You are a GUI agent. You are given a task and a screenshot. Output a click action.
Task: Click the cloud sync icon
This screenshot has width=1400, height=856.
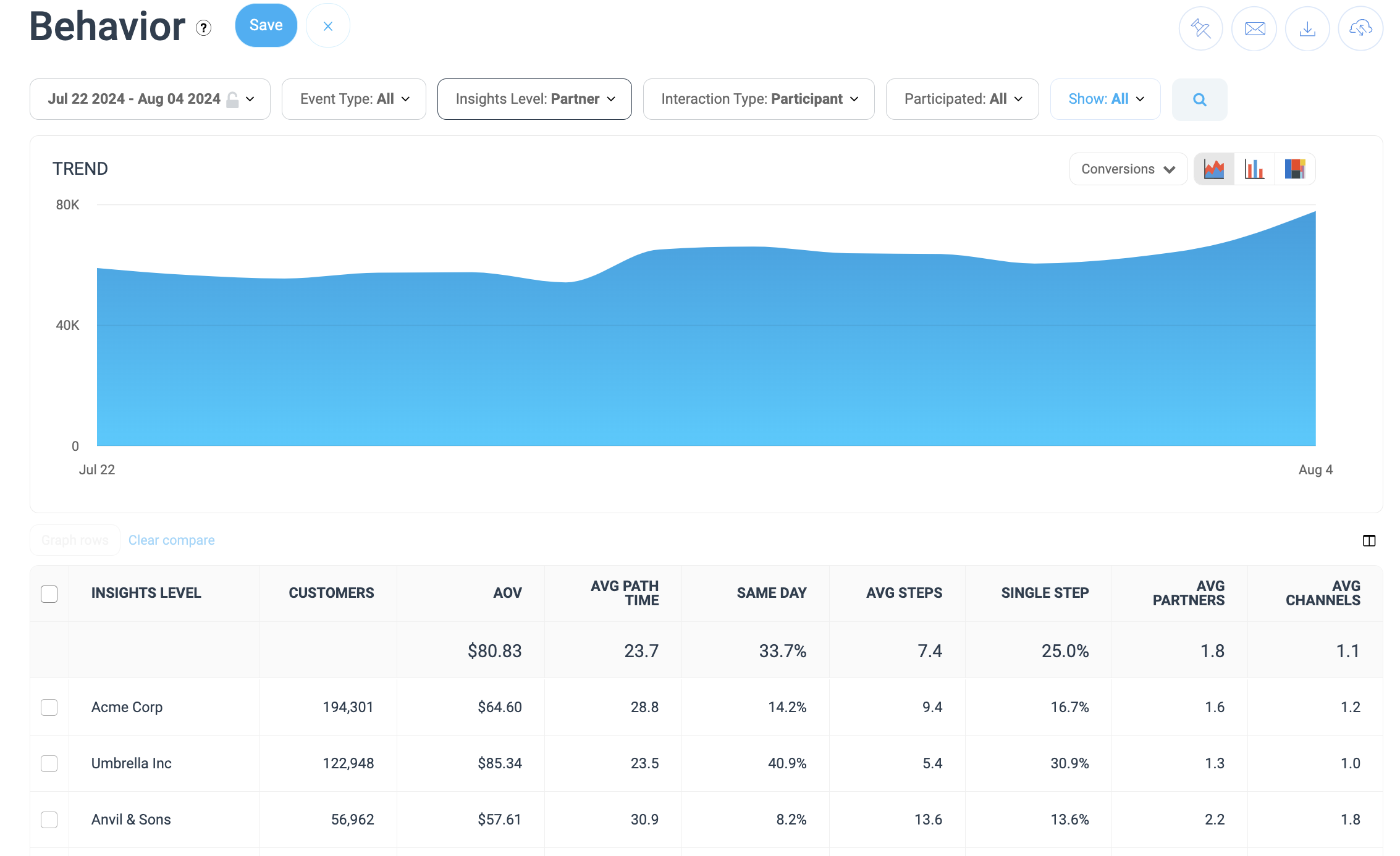click(1360, 28)
